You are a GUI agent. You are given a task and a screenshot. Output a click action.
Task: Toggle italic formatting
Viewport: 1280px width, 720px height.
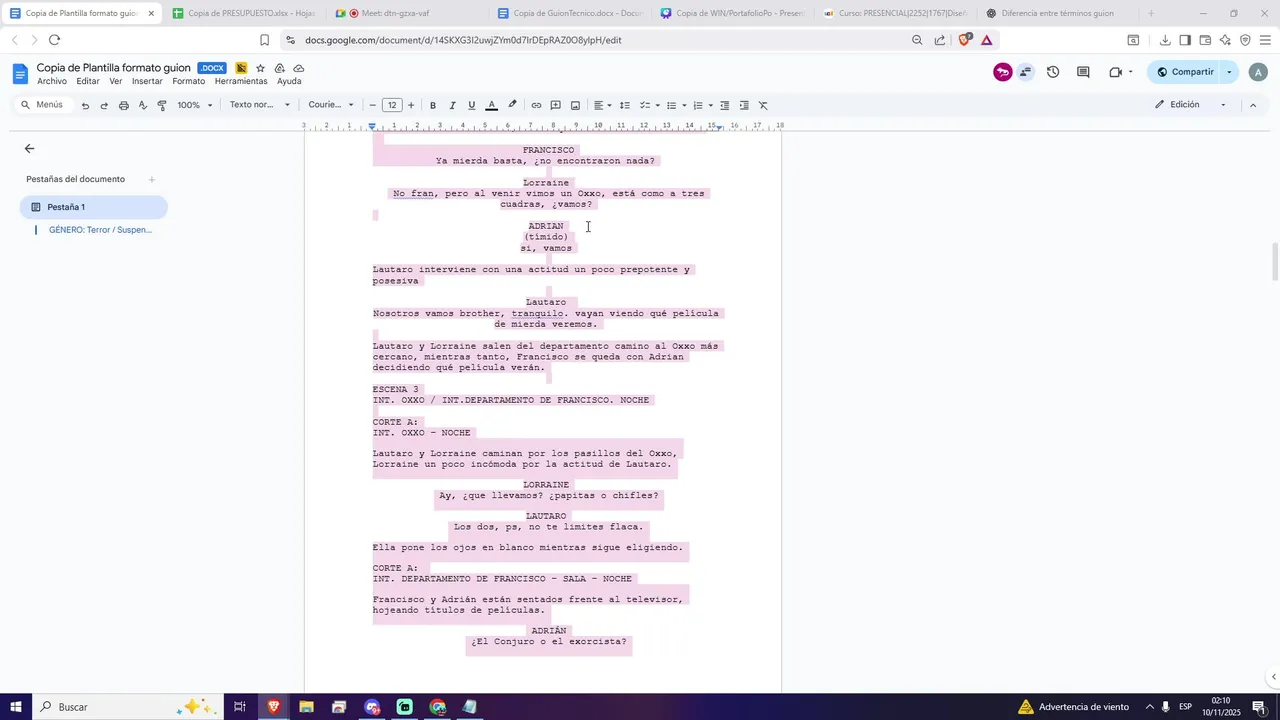(452, 105)
